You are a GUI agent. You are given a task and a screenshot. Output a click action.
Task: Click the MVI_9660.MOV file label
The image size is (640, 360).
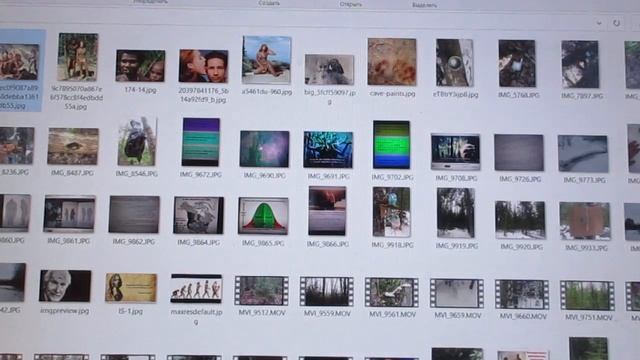pos(523,316)
